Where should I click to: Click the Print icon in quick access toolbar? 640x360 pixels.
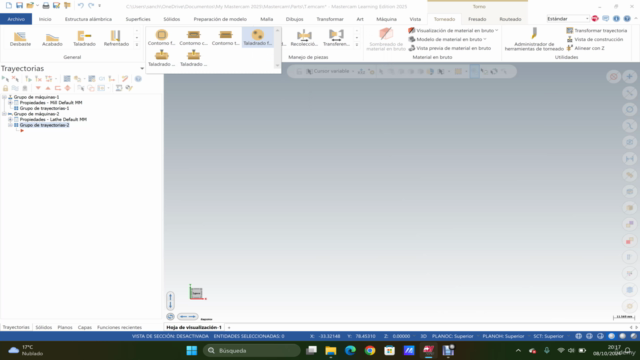pos(46,5)
